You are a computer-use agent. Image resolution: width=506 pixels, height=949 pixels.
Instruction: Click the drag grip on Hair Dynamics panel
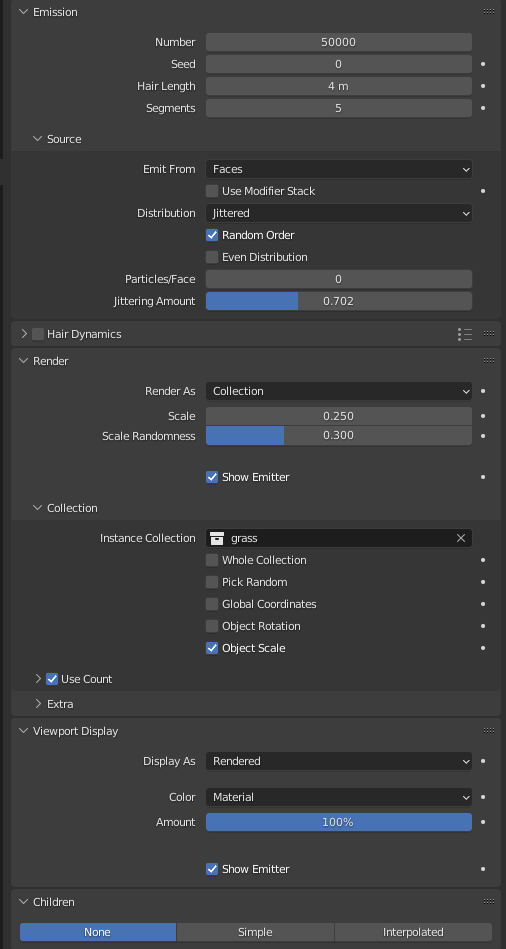click(x=489, y=334)
